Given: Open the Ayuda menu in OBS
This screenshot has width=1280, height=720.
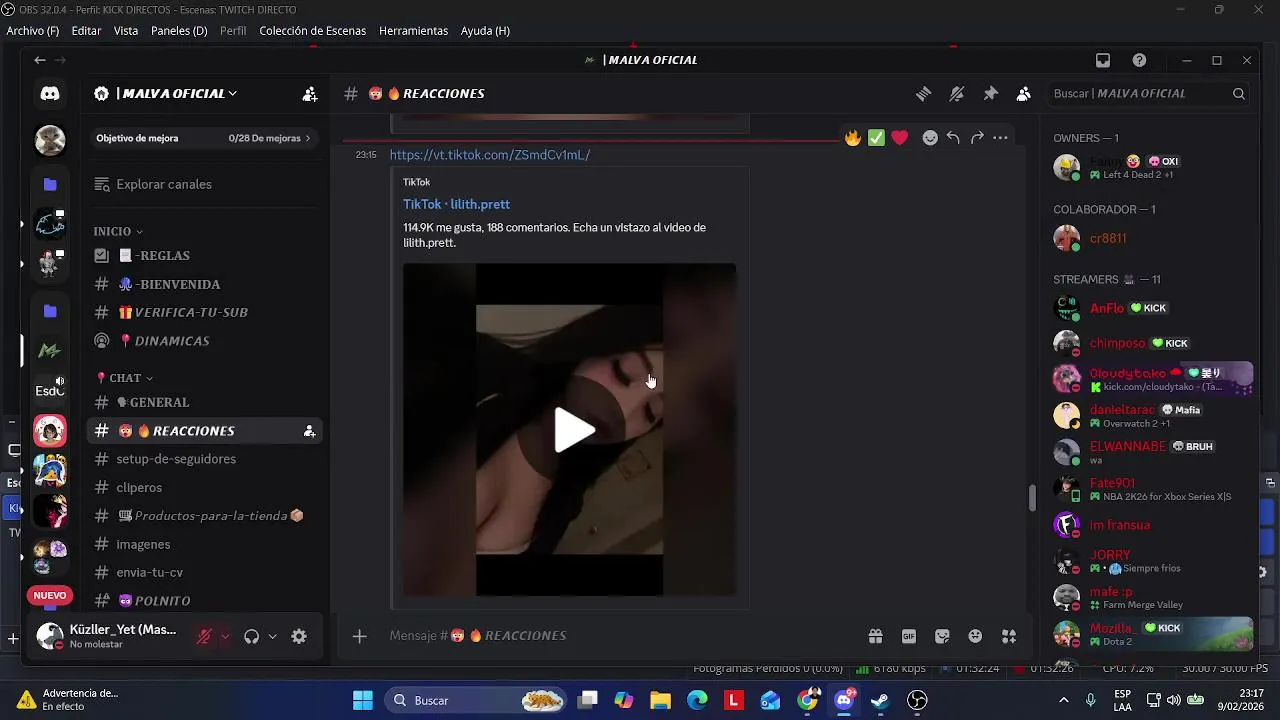Looking at the screenshot, I should [485, 31].
